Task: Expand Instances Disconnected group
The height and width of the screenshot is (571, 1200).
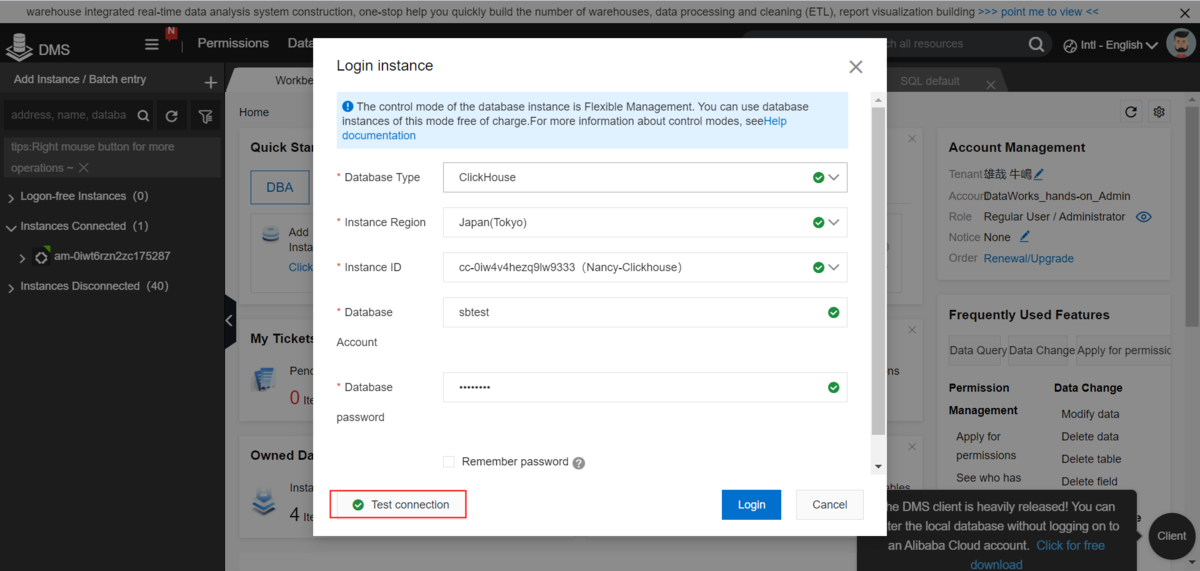Action: 11,287
